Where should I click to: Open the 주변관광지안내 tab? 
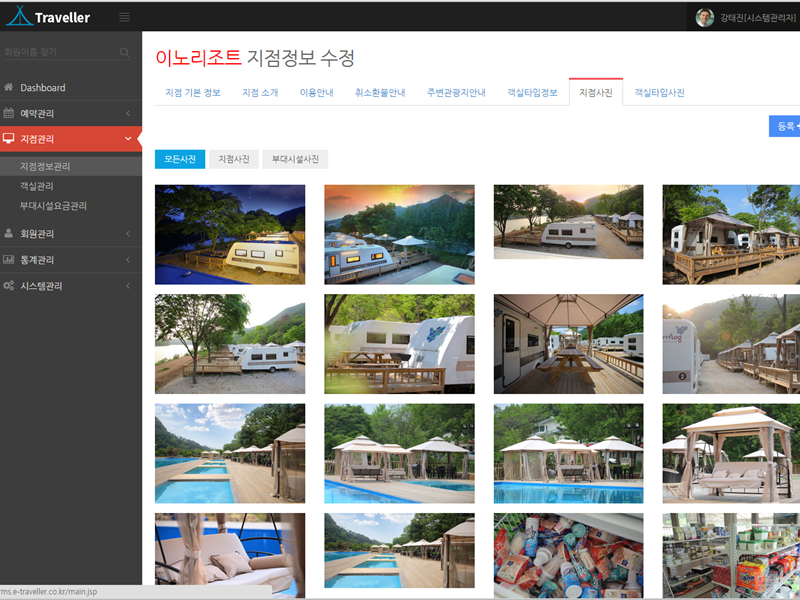456,92
